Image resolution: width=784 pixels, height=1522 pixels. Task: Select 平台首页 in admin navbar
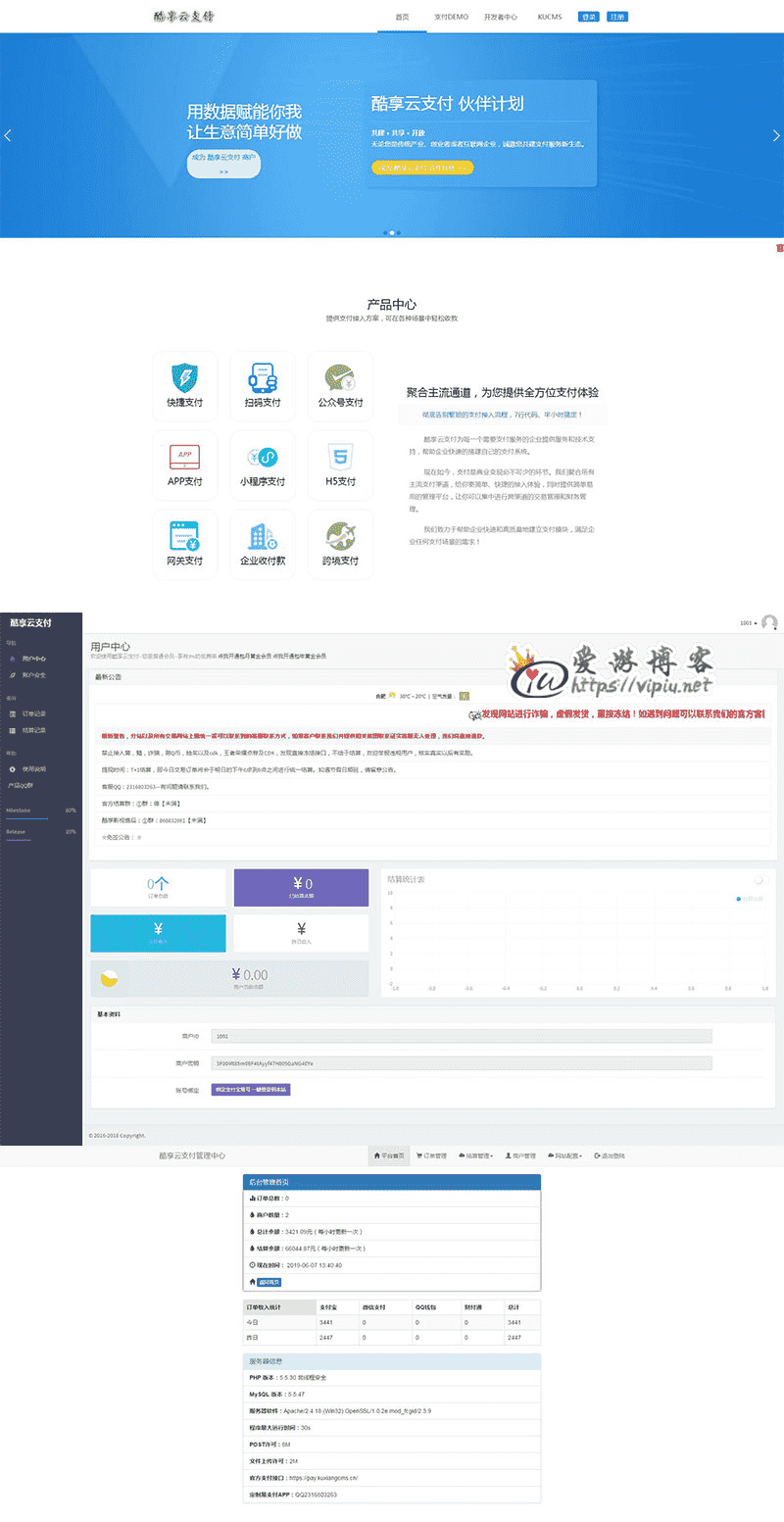pos(388,1155)
